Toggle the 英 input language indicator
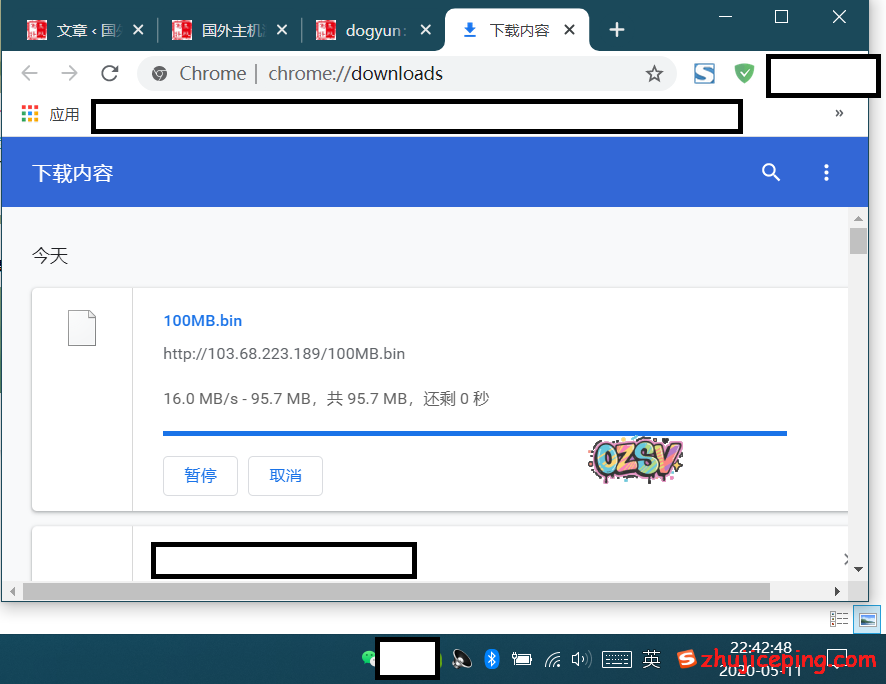Screen dimensions: 886x684 point(652,659)
